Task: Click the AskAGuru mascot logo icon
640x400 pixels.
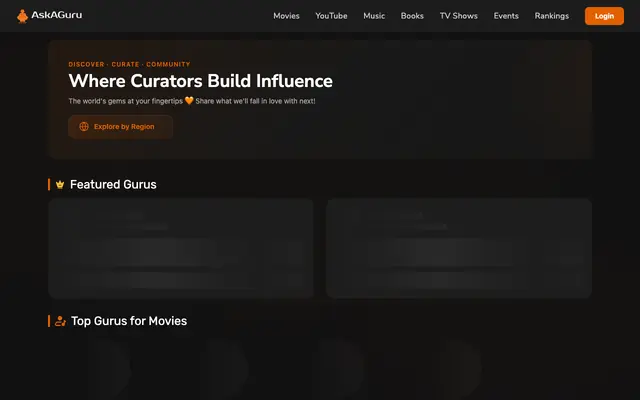Action: click(x=22, y=16)
